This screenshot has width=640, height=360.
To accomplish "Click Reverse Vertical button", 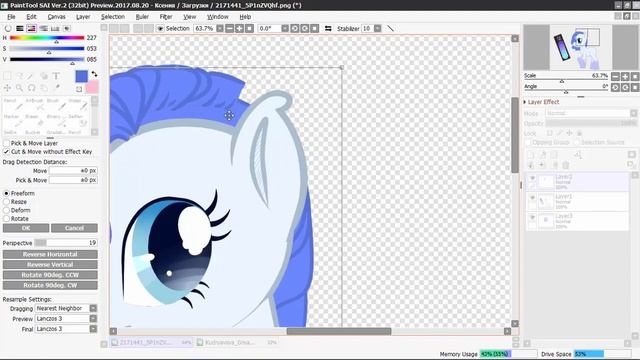I will (x=50, y=264).
